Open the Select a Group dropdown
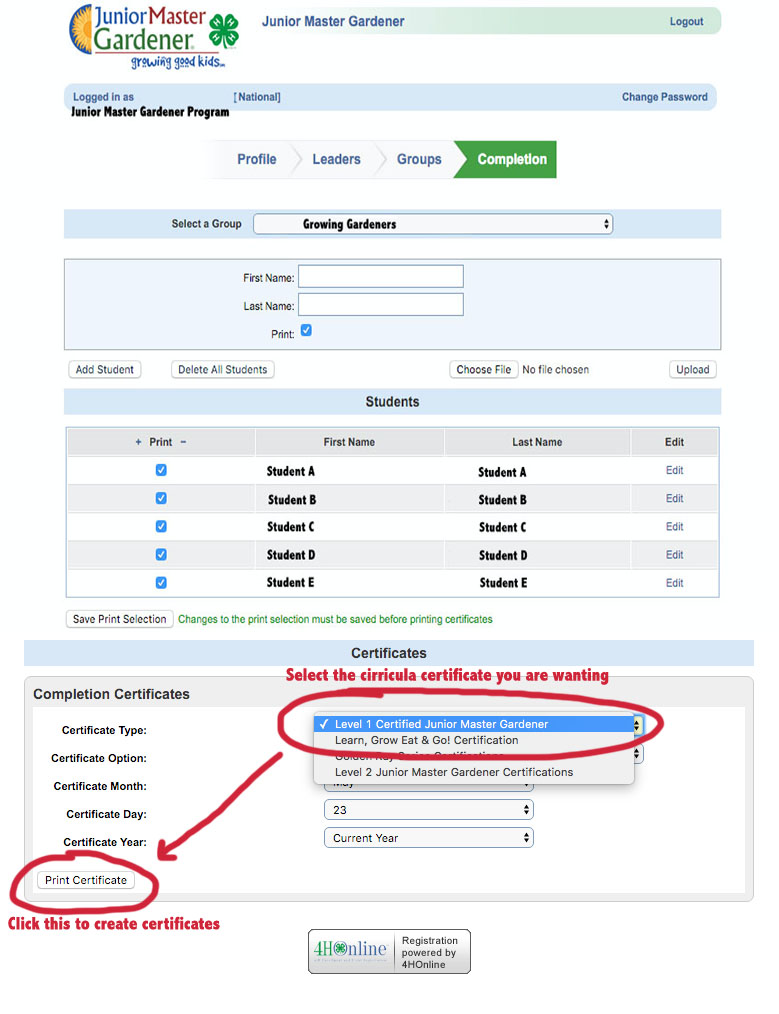The width and height of the screenshot is (779, 1014). pos(432,225)
